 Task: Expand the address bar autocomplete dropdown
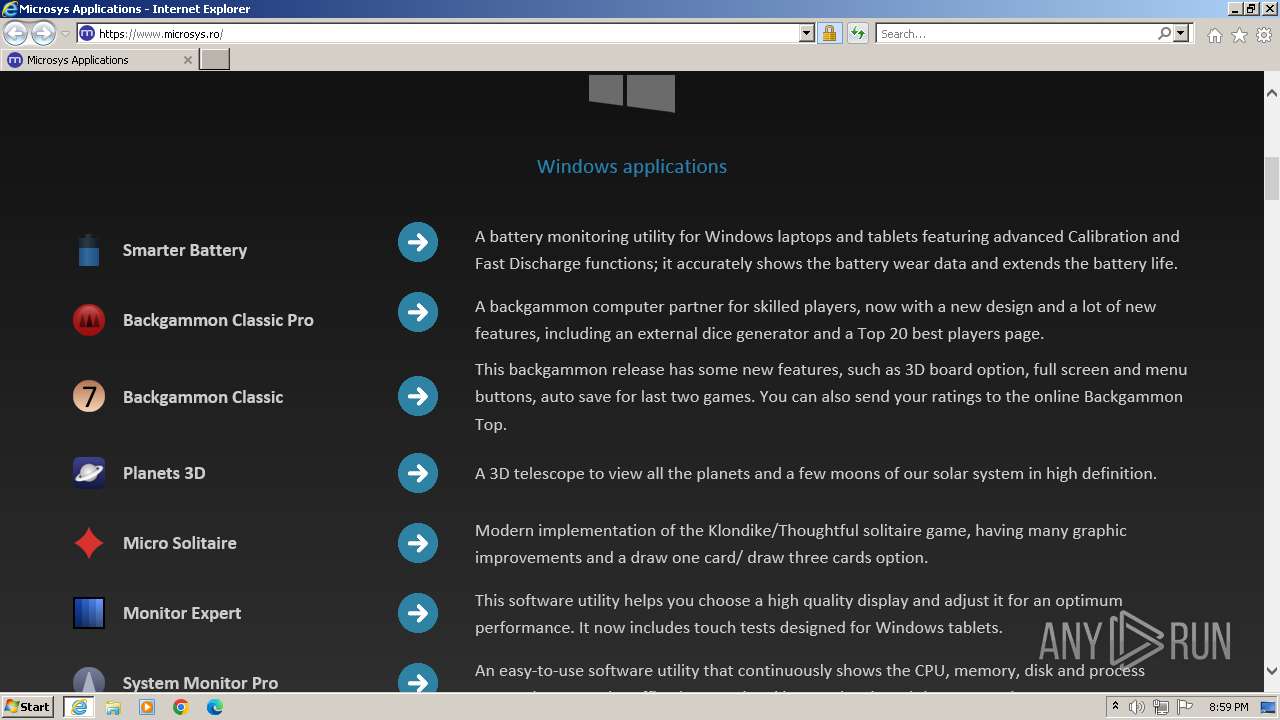[x=807, y=33]
